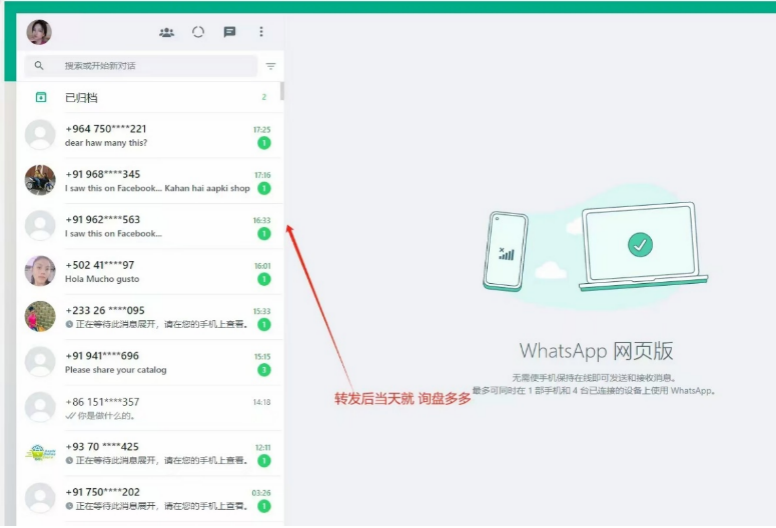This screenshot has height=528, width=776.
Task: Click avatar of +86 151****357
Action: 40,407
